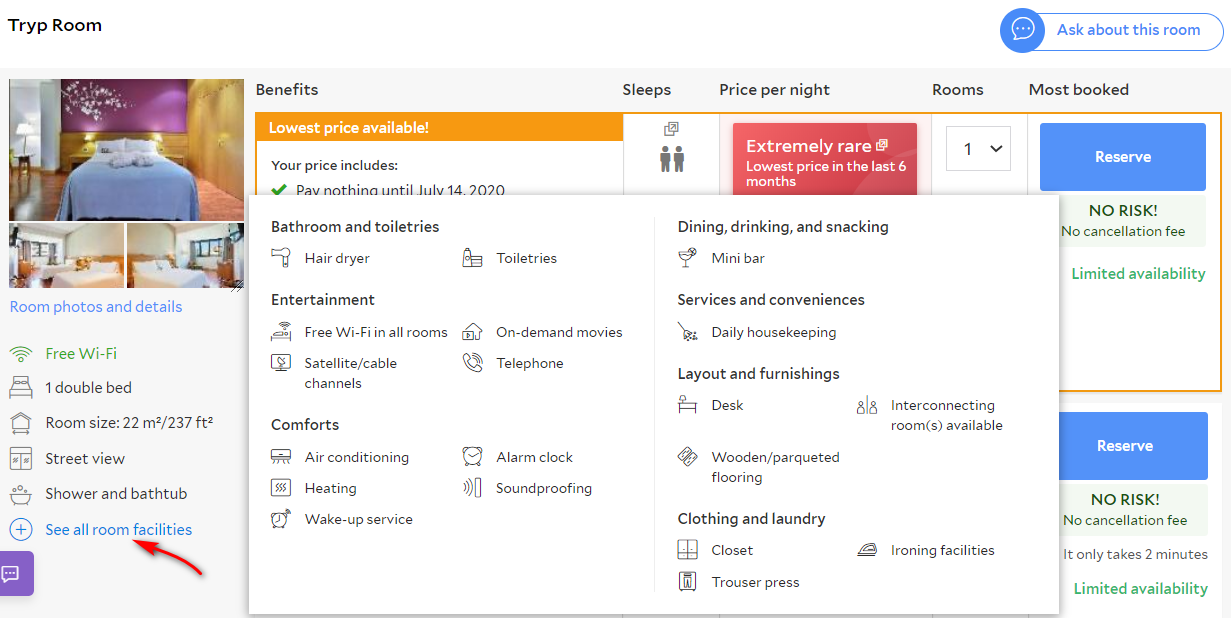Viewport: 1231px width, 618px height.
Task: Click the Comforts heading
Action: click(305, 425)
